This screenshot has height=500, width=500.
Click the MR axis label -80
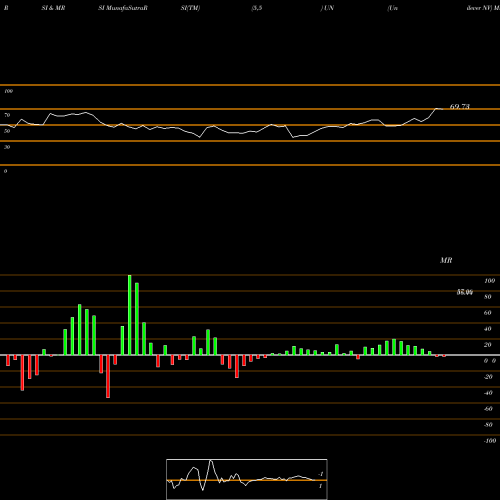click(488, 425)
